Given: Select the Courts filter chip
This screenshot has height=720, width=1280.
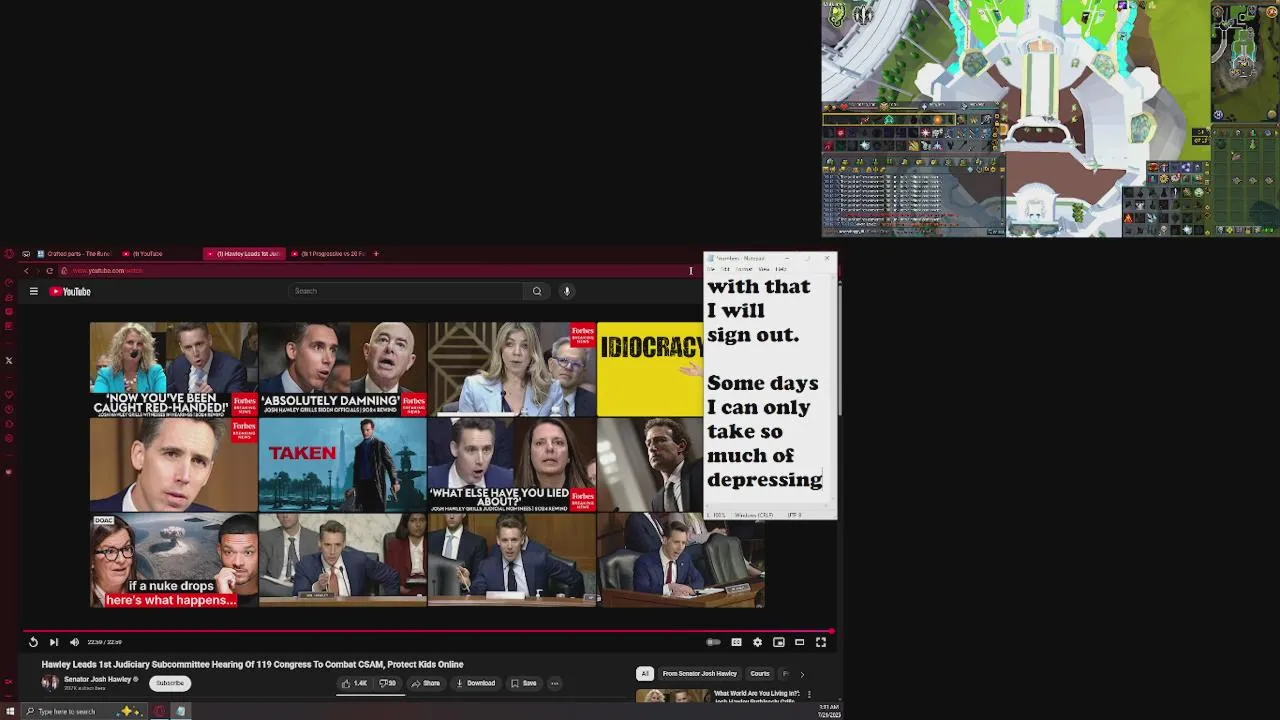Looking at the screenshot, I should 760,673.
